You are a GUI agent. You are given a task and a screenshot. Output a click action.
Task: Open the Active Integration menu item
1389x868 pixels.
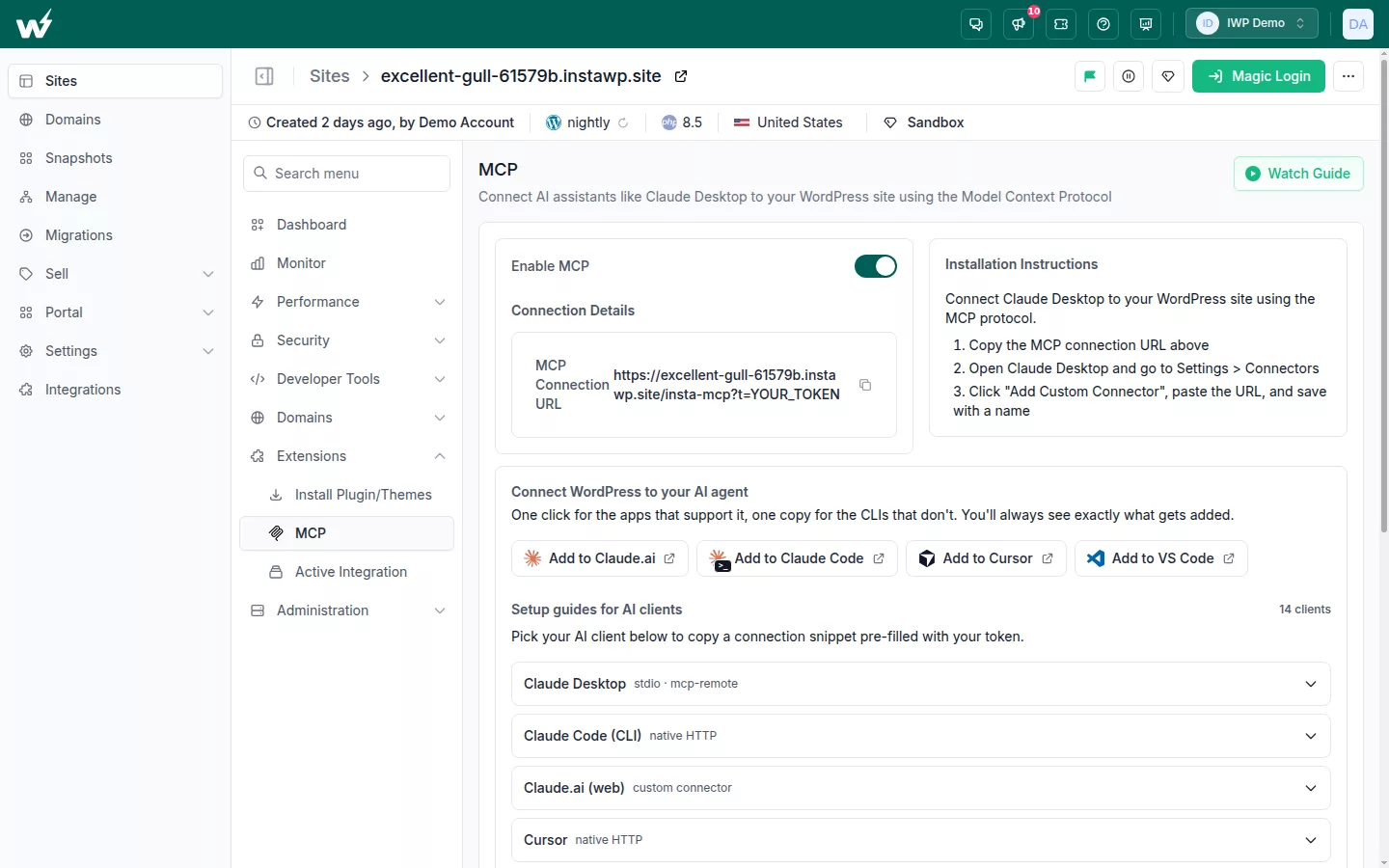coord(347,572)
